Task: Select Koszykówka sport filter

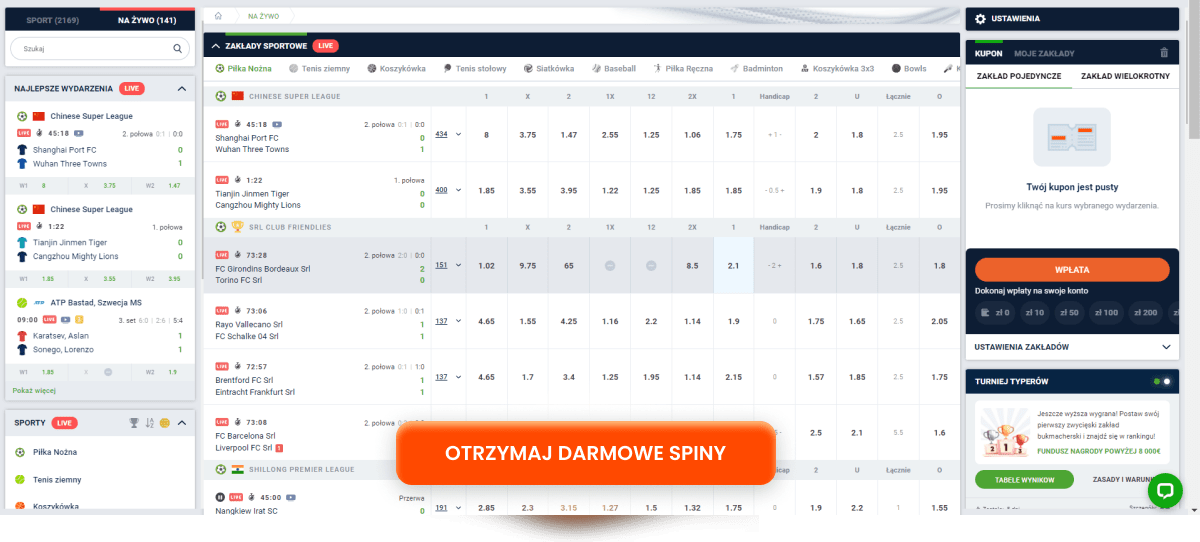Action: coord(396,69)
